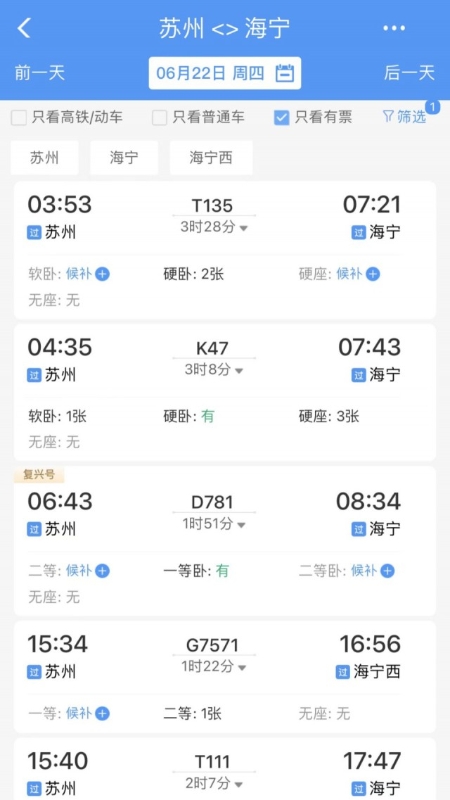Expand K47 duration 3时8分 stops arrow
Viewport: 450px width, 800px height.
point(239,371)
